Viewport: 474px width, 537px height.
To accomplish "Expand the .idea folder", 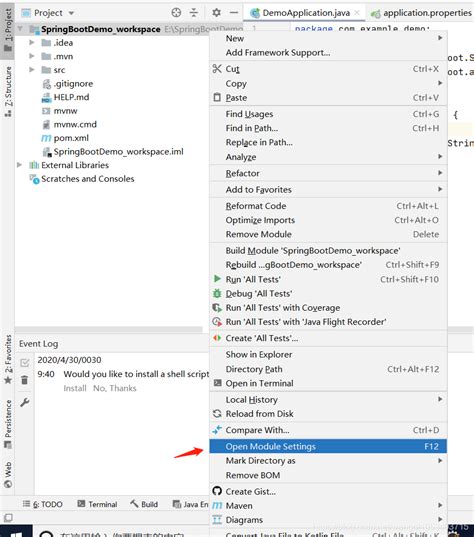I will tap(32, 42).
